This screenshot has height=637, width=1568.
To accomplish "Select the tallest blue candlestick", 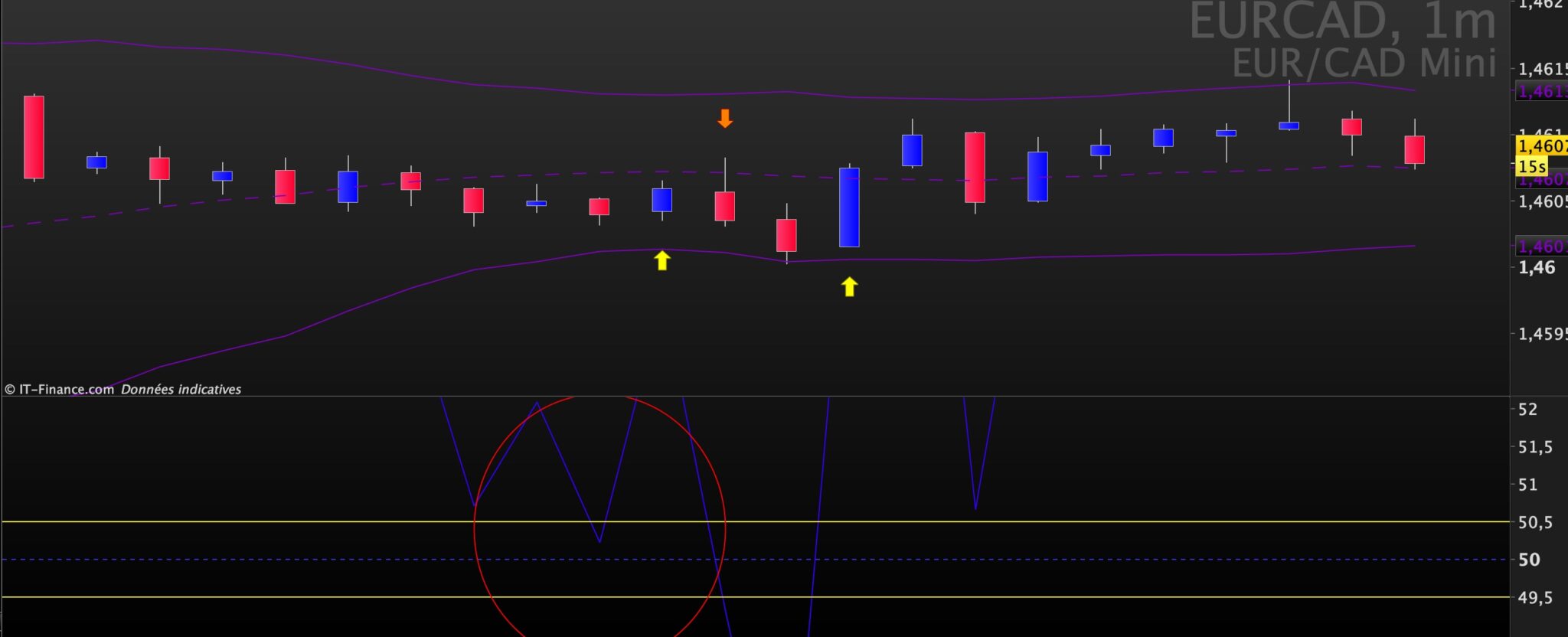I will (849, 207).
